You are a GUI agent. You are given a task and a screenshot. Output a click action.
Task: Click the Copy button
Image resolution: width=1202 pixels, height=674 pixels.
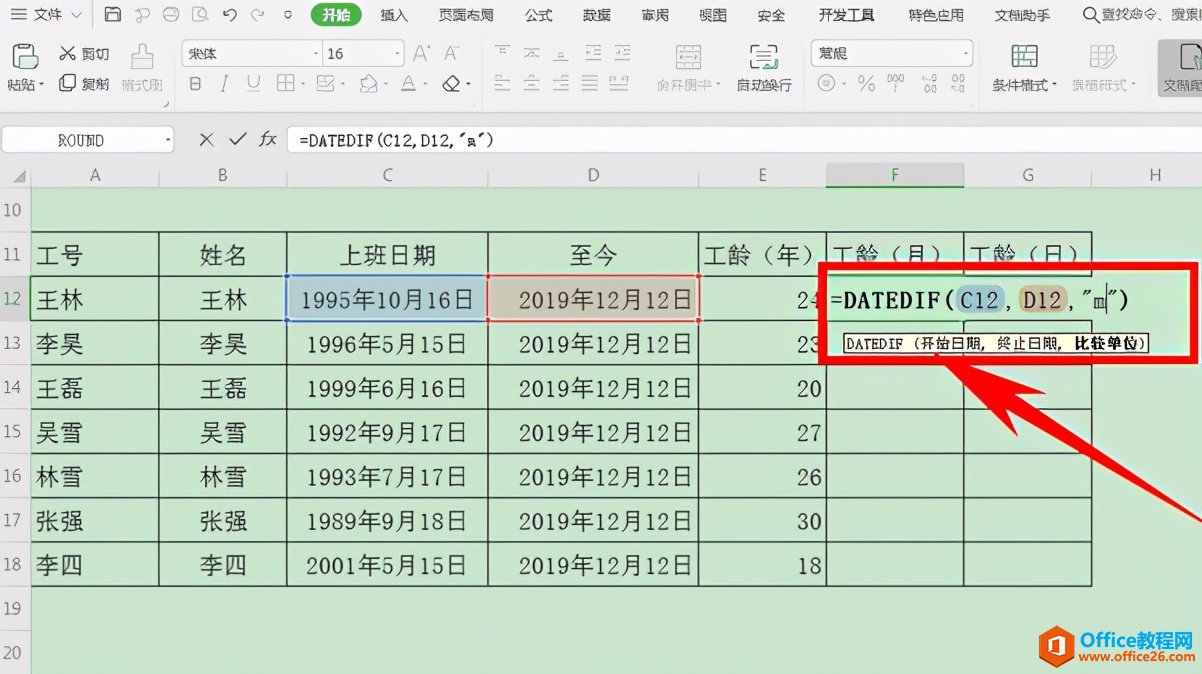pos(84,84)
